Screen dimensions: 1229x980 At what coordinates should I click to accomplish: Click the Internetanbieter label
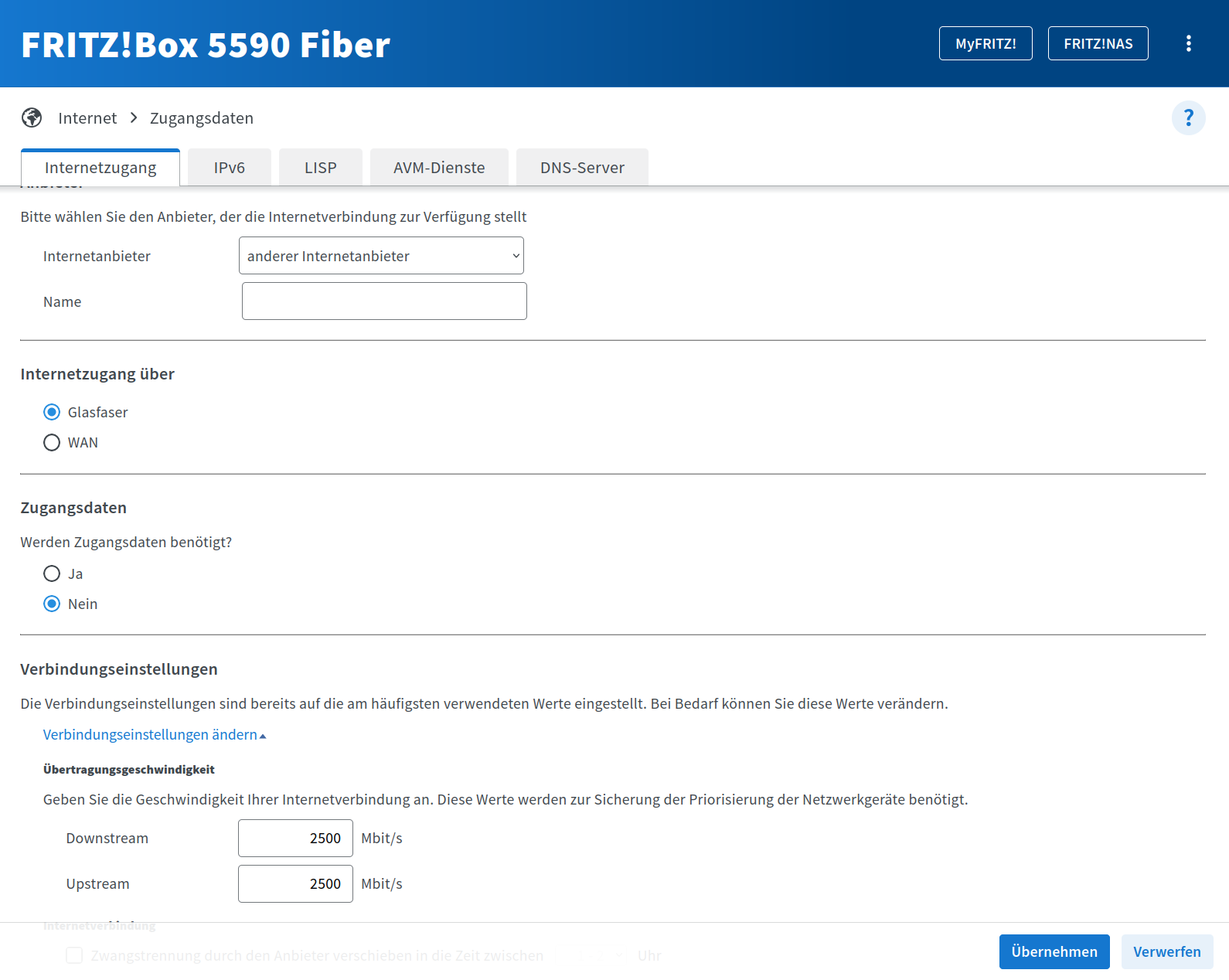point(97,257)
